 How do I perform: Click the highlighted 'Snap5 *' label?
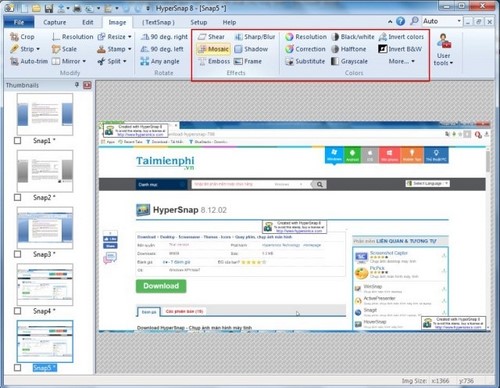pos(45,368)
